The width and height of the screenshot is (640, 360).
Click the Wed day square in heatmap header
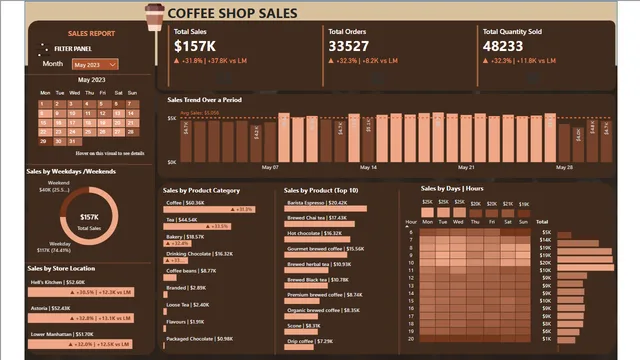click(x=459, y=212)
